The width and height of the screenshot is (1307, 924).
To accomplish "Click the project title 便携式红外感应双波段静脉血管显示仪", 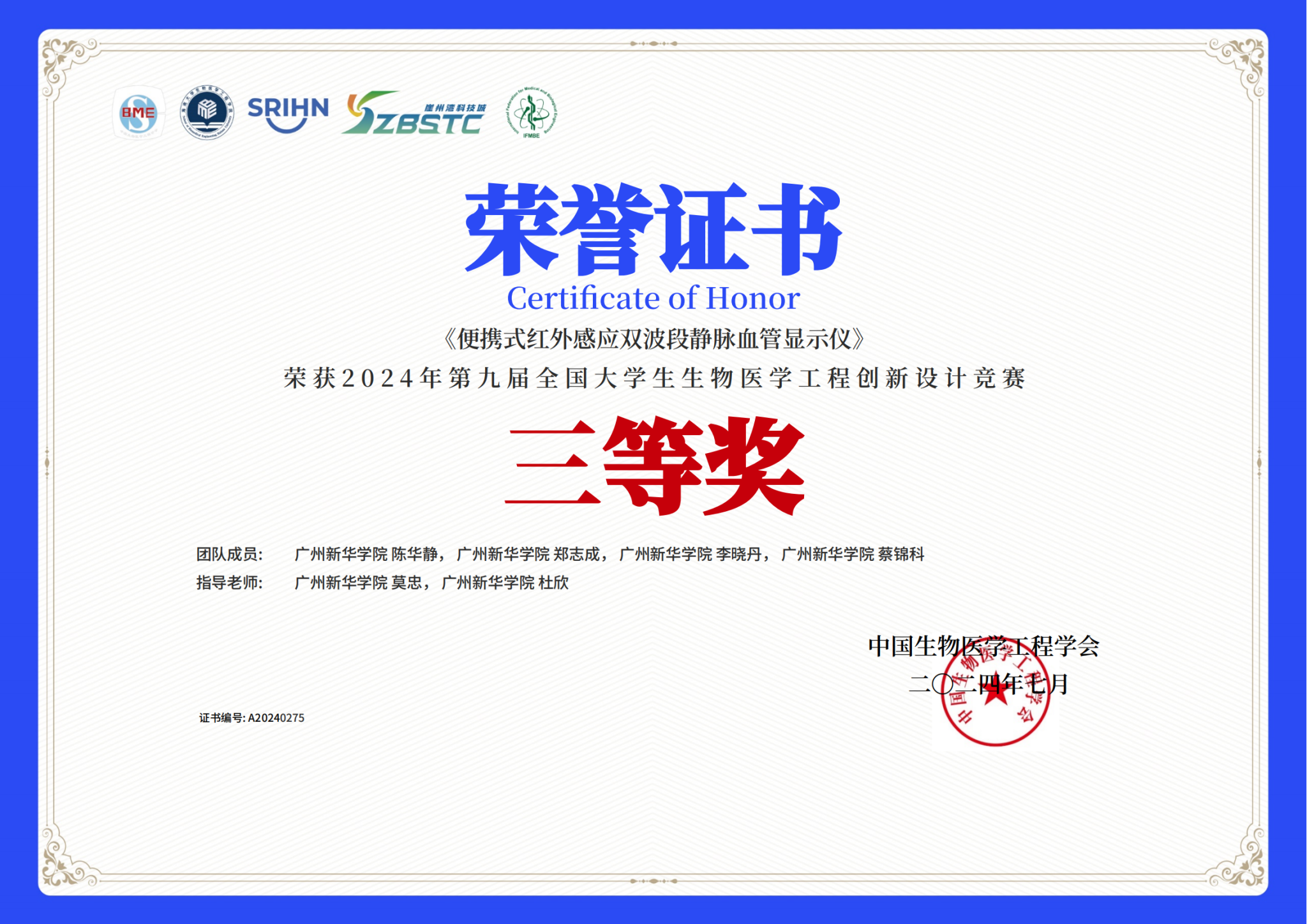I will (x=653, y=339).
